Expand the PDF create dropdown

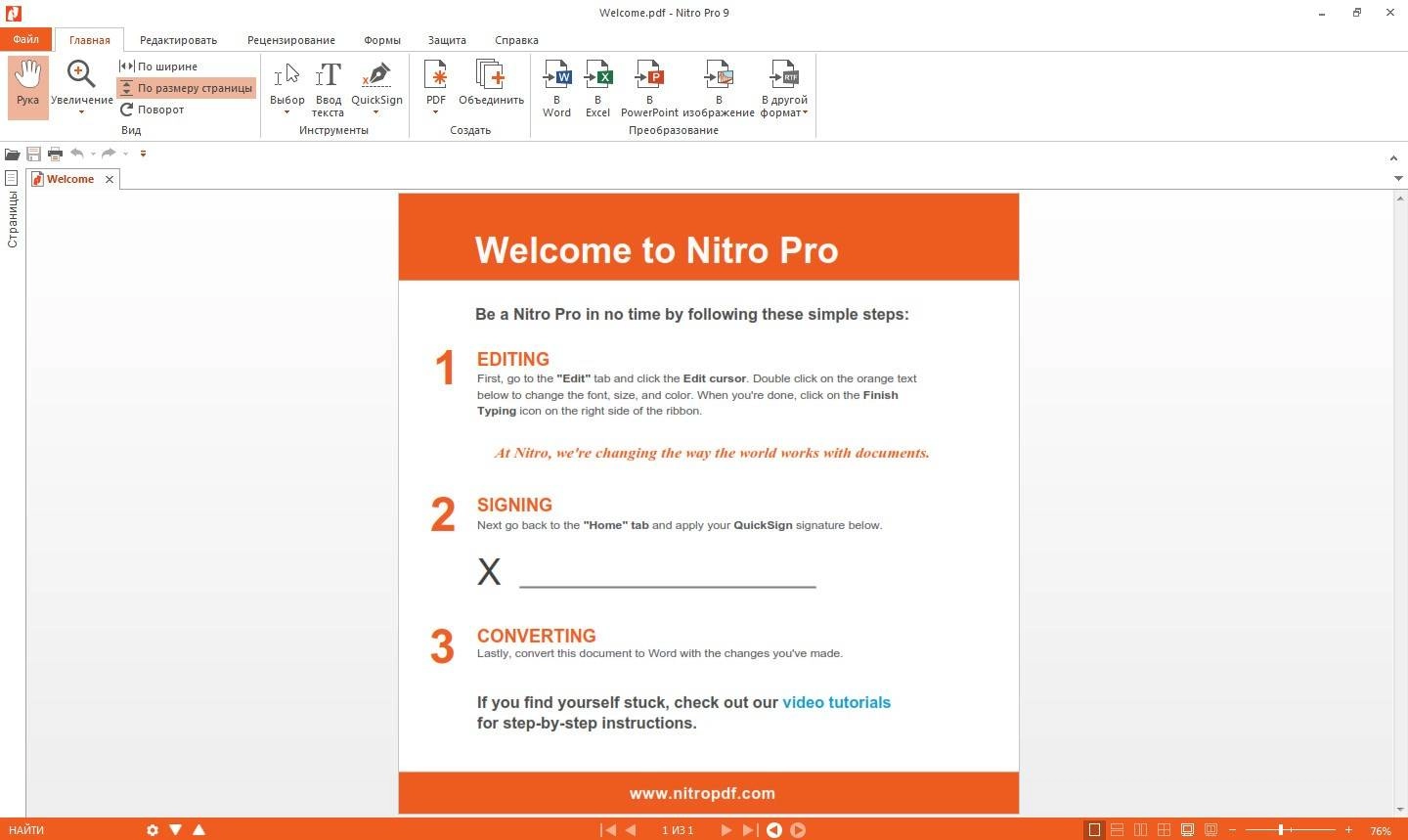[435, 112]
